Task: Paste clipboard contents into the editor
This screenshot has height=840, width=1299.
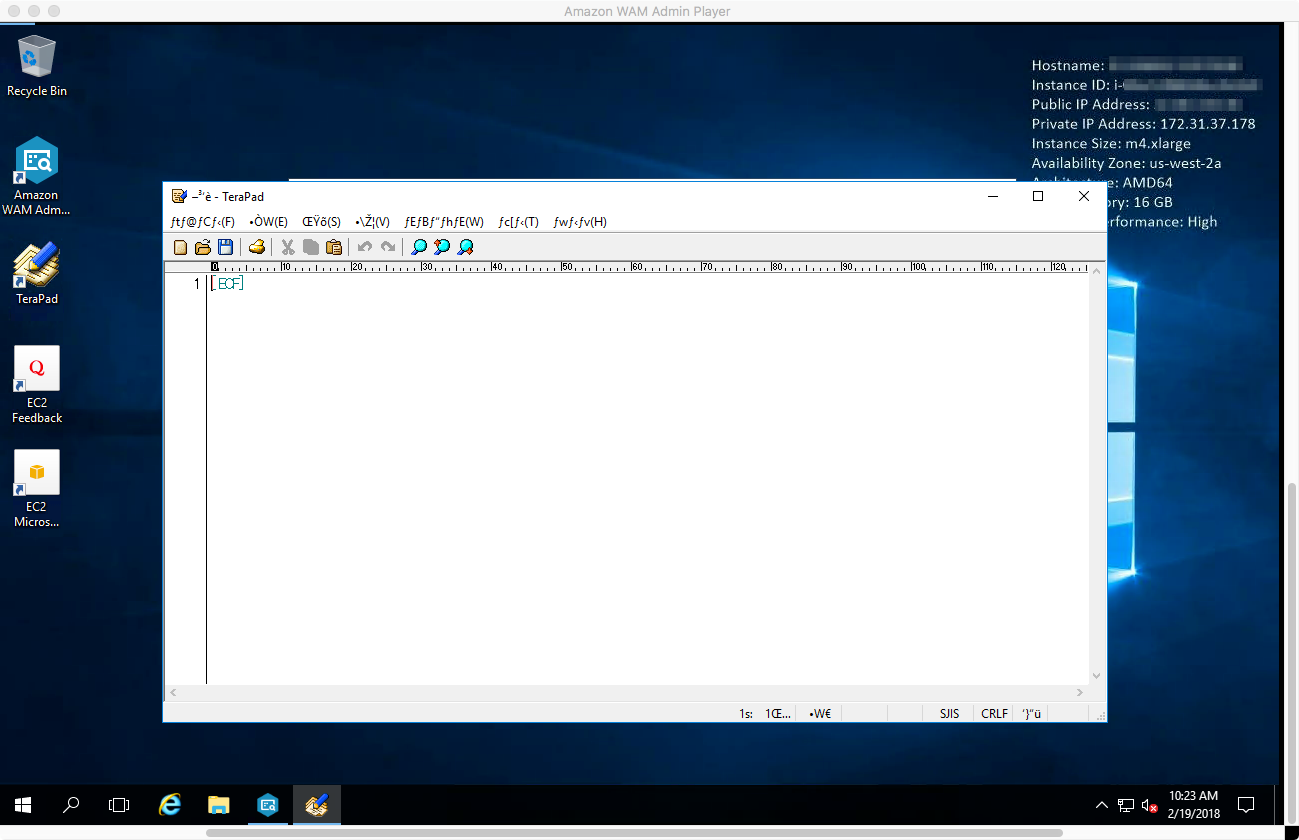Action: (x=334, y=247)
